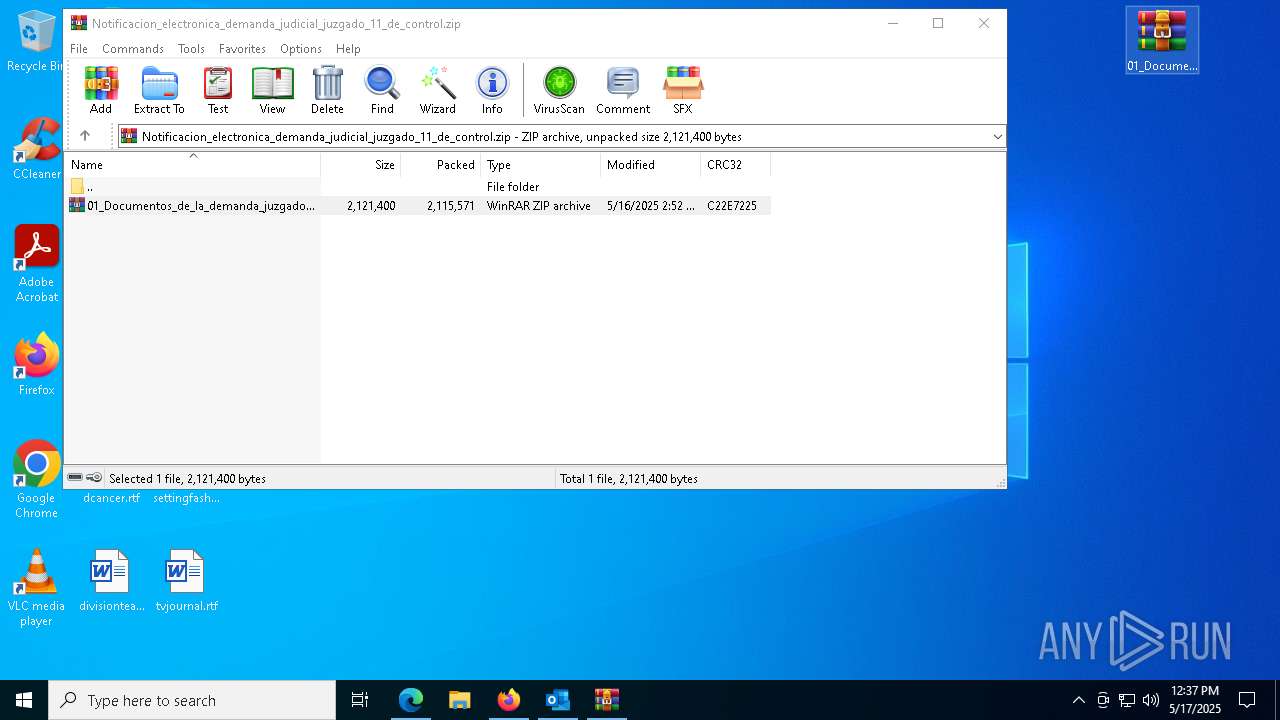
Task: Sort by the Name column header
Action: click(193, 165)
